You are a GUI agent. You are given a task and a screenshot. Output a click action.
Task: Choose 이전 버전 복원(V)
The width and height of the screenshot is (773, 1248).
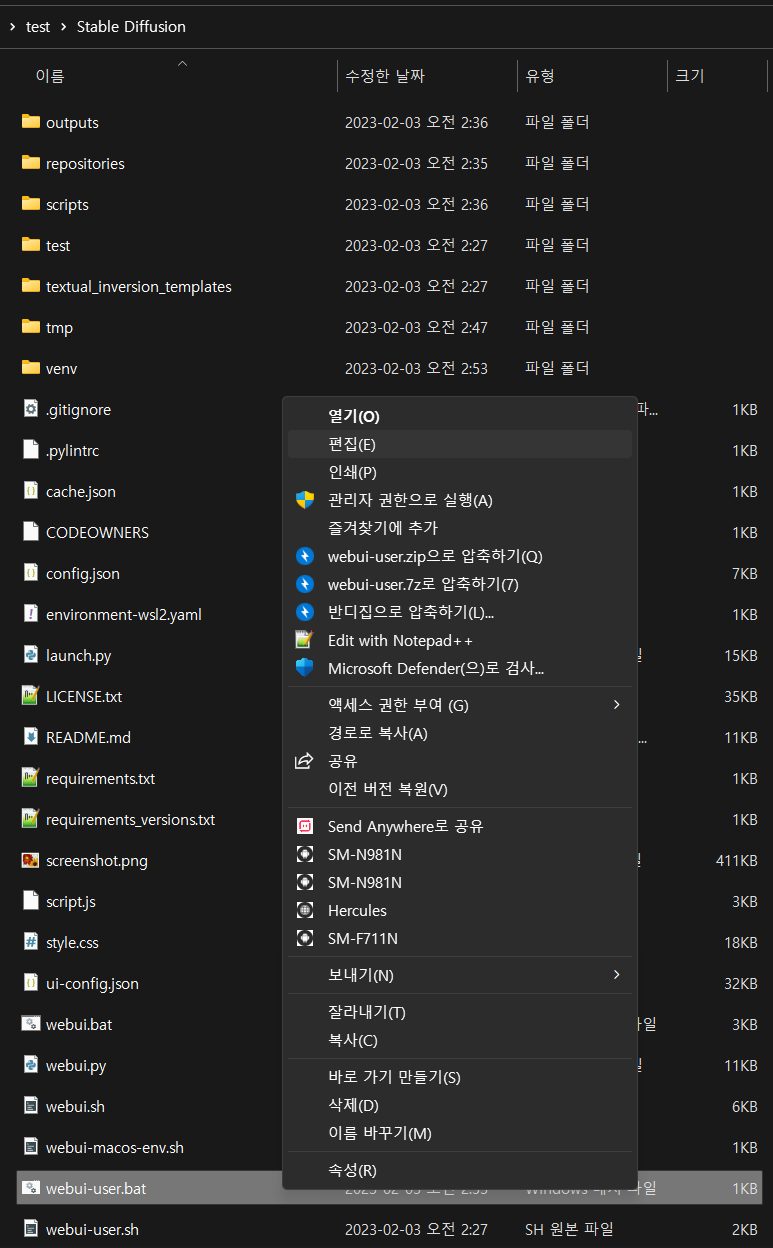(460, 789)
